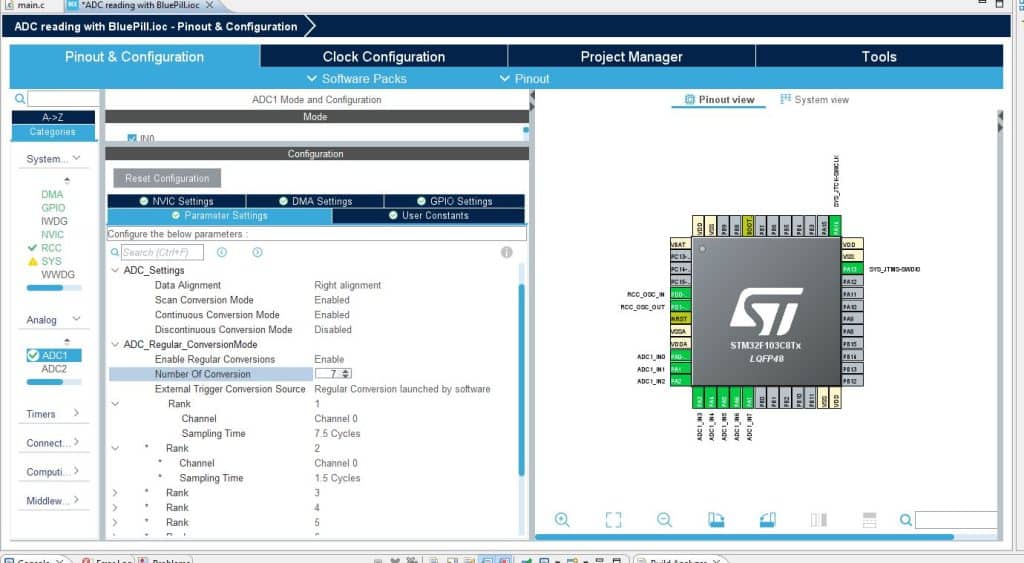Click the split-columns view icon

coord(818,519)
